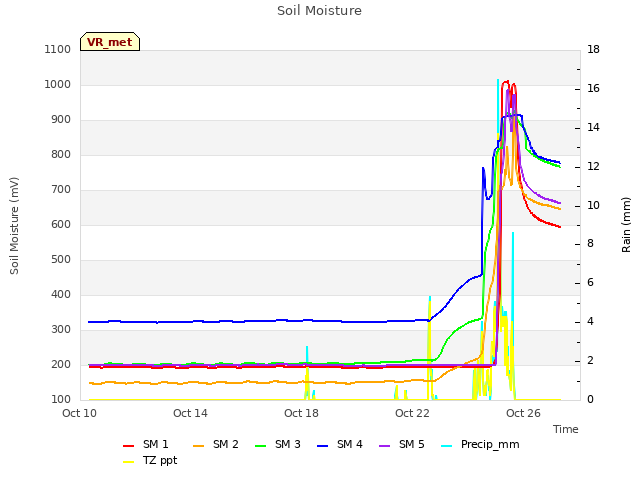Click the 900 left axis tick label

pos(61,120)
